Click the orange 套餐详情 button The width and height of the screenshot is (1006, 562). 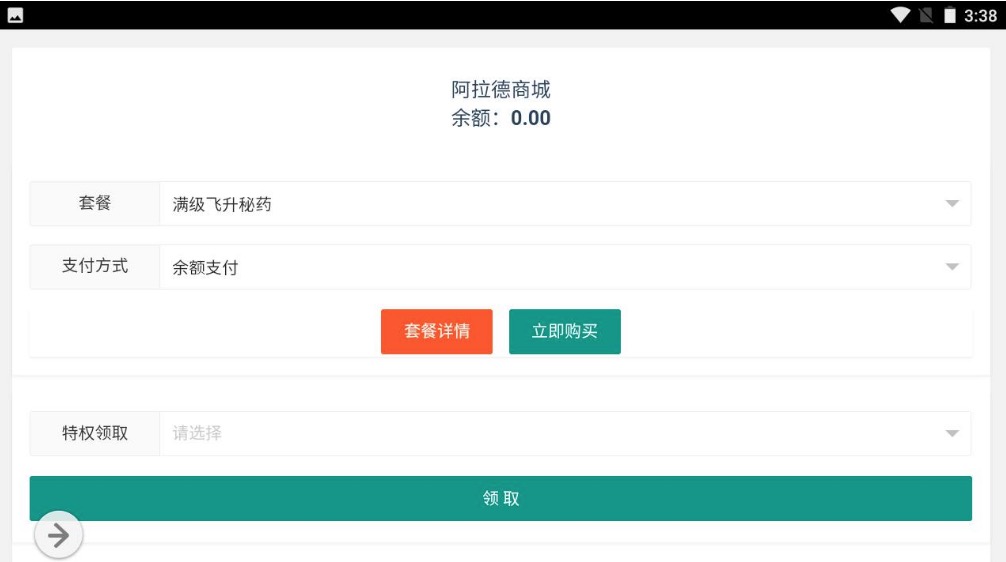[x=436, y=331]
